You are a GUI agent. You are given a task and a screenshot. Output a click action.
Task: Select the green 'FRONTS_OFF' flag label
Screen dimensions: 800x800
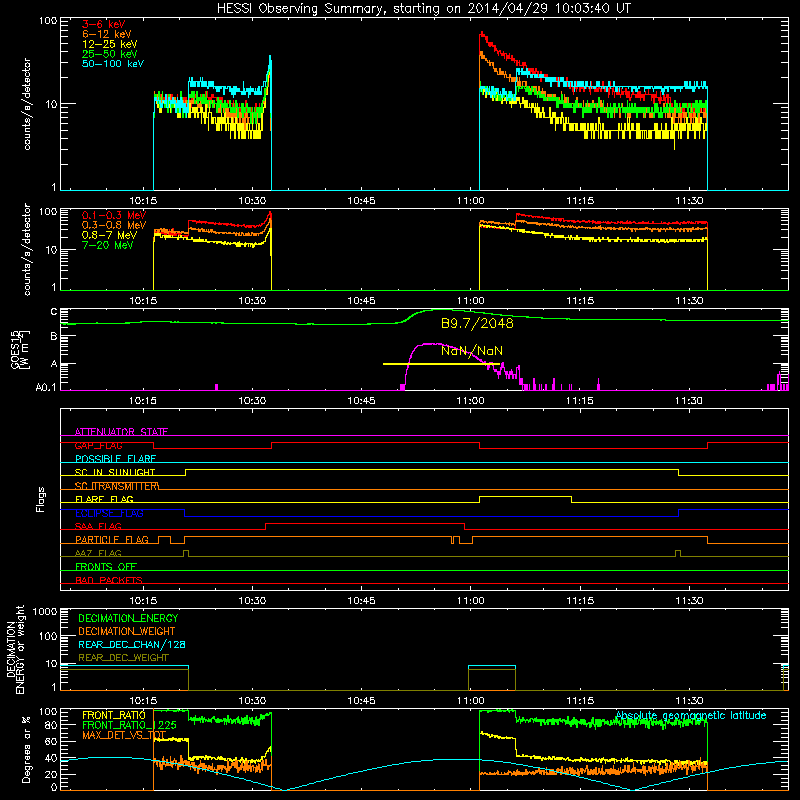106,566
